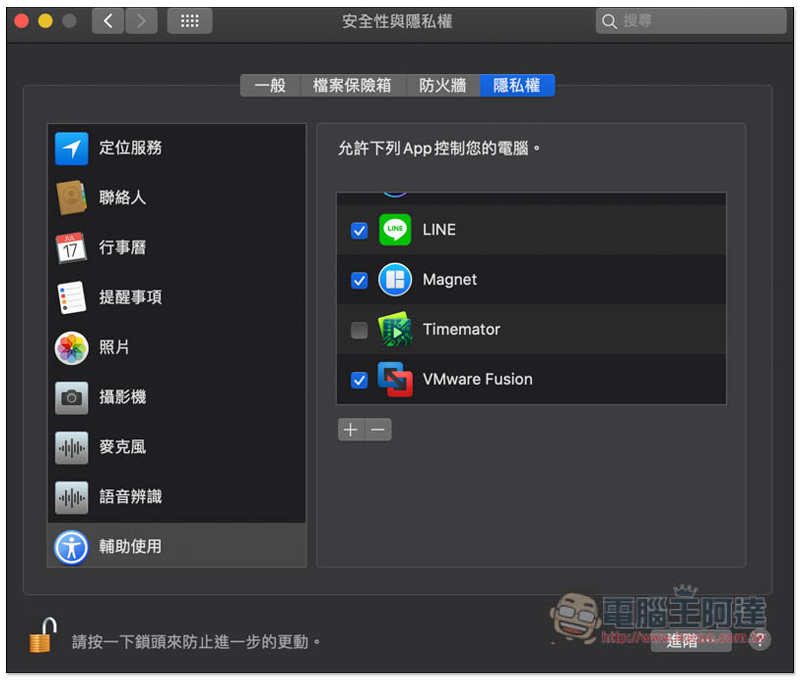Toggle the Magnet app checkbox
800x681 pixels.
click(x=359, y=280)
